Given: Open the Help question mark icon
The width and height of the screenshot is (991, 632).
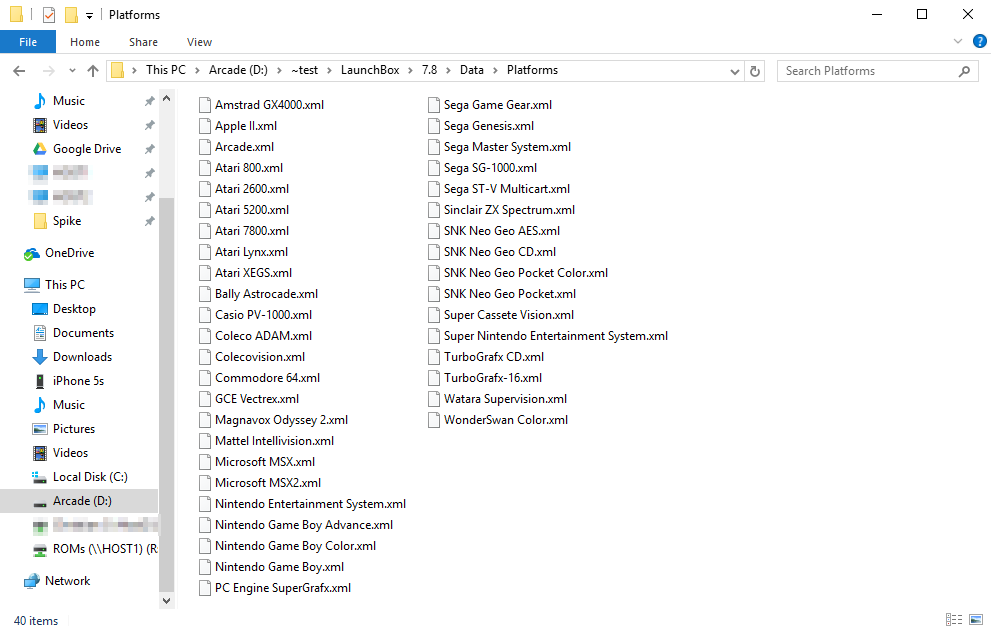Looking at the screenshot, I should (980, 41).
